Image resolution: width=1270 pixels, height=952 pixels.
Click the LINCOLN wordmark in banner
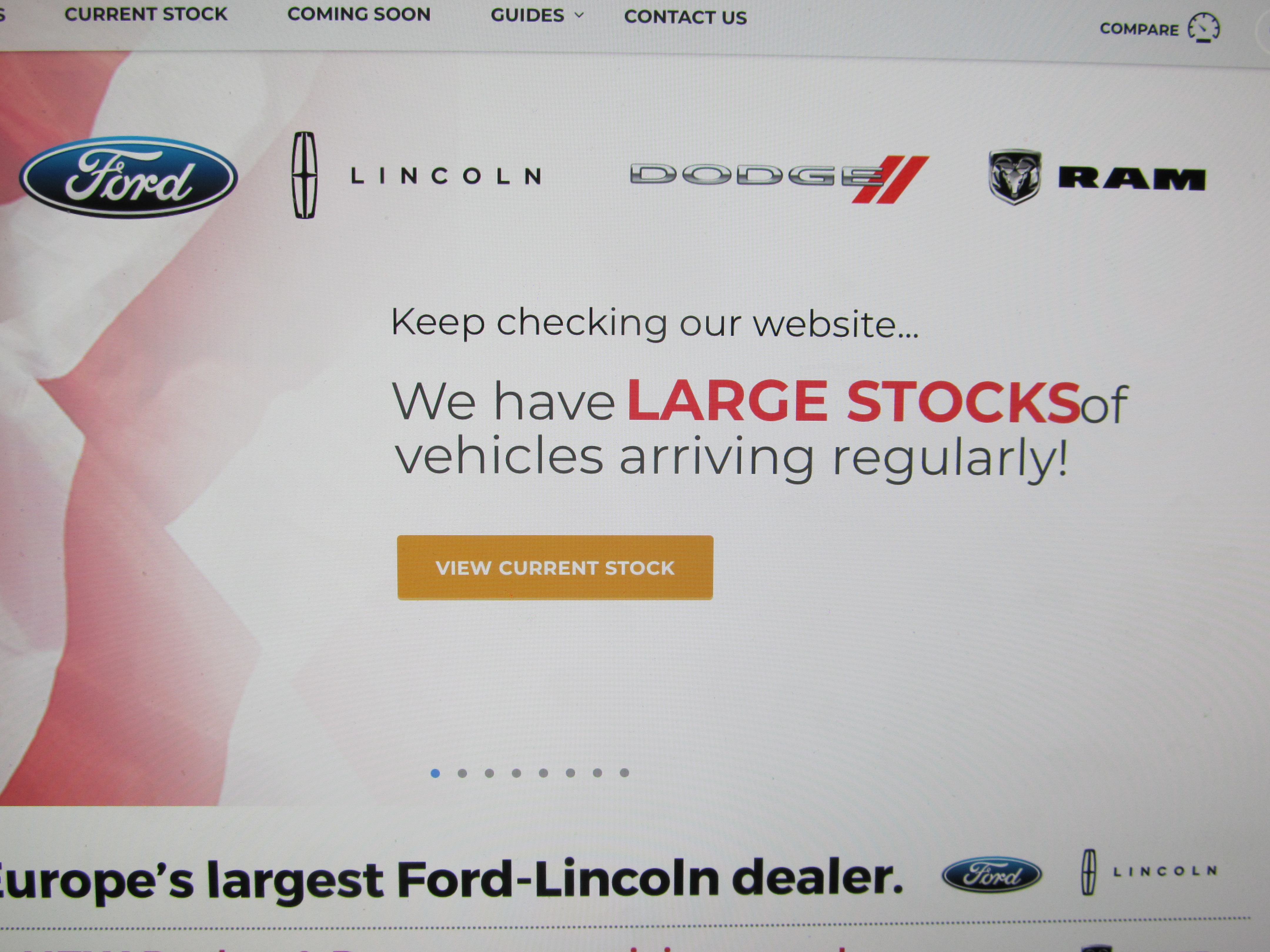pyautogui.click(x=446, y=176)
